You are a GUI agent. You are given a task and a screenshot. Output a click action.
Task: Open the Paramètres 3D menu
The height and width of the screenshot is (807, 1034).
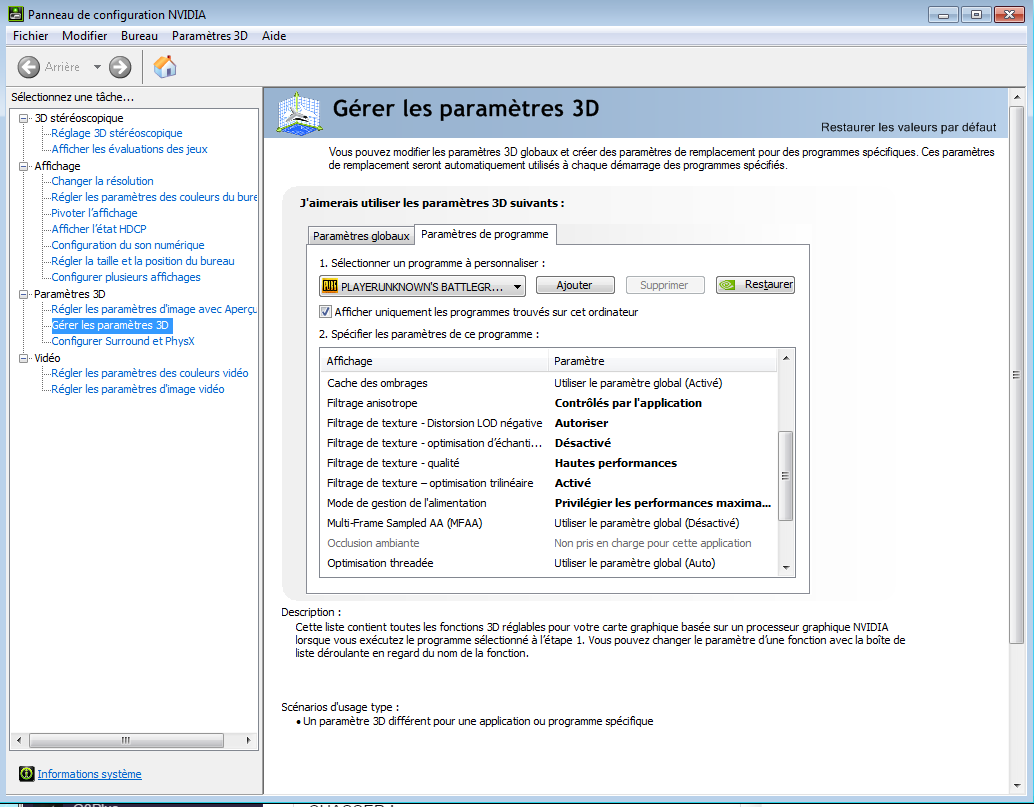[209, 36]
